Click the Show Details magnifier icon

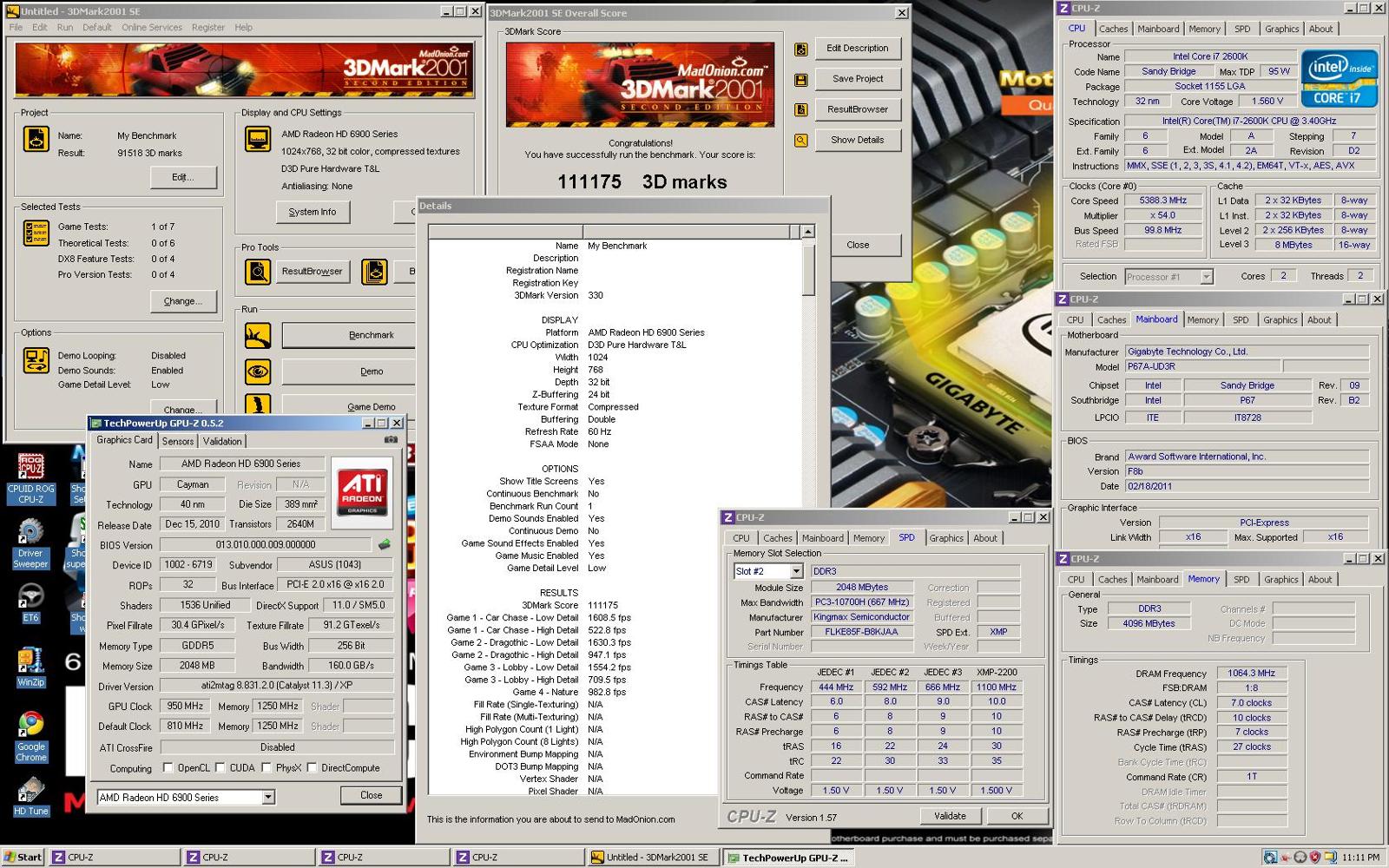[x=801, y=141]
